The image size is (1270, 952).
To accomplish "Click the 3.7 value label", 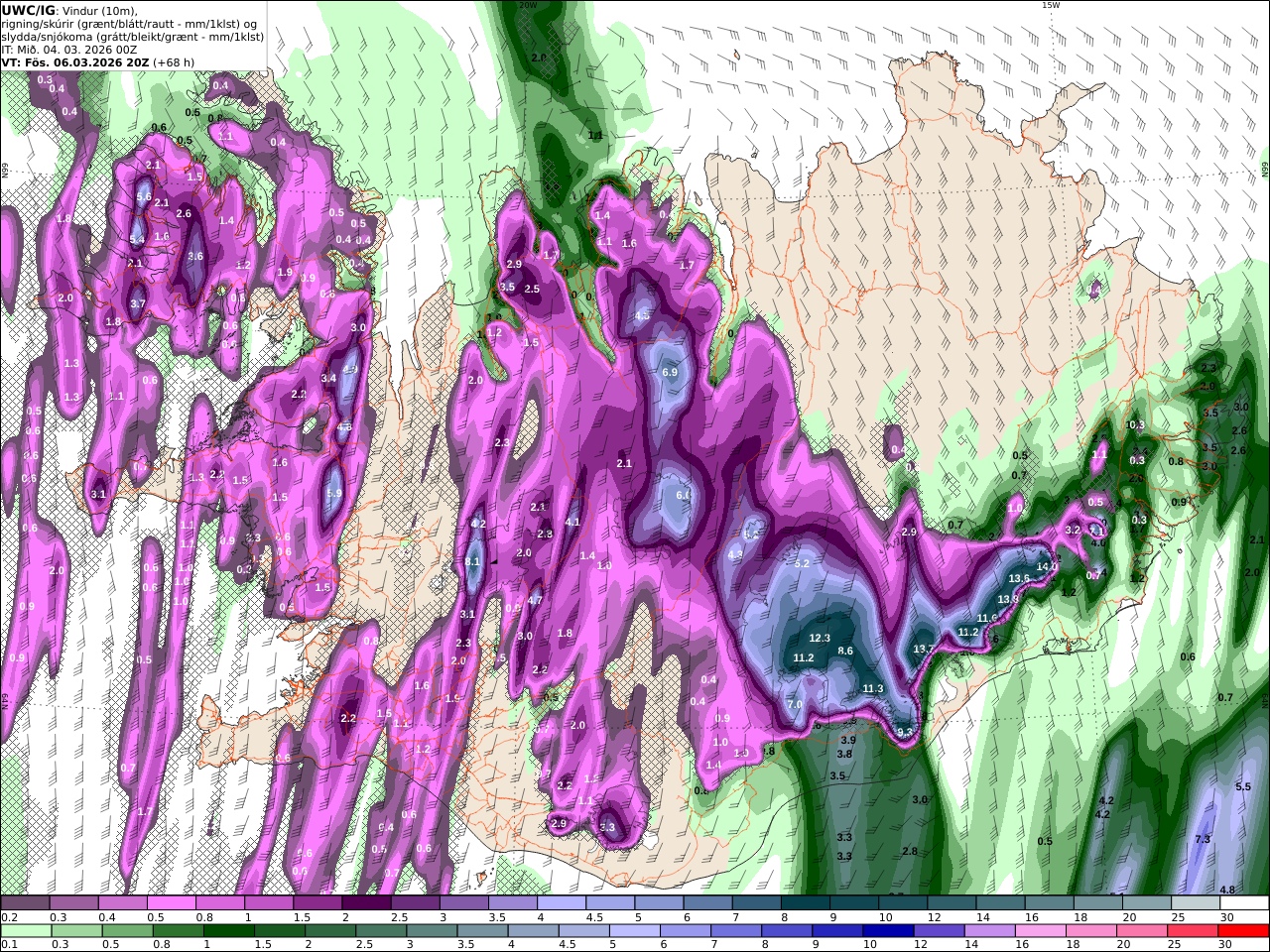I will 138,303.
